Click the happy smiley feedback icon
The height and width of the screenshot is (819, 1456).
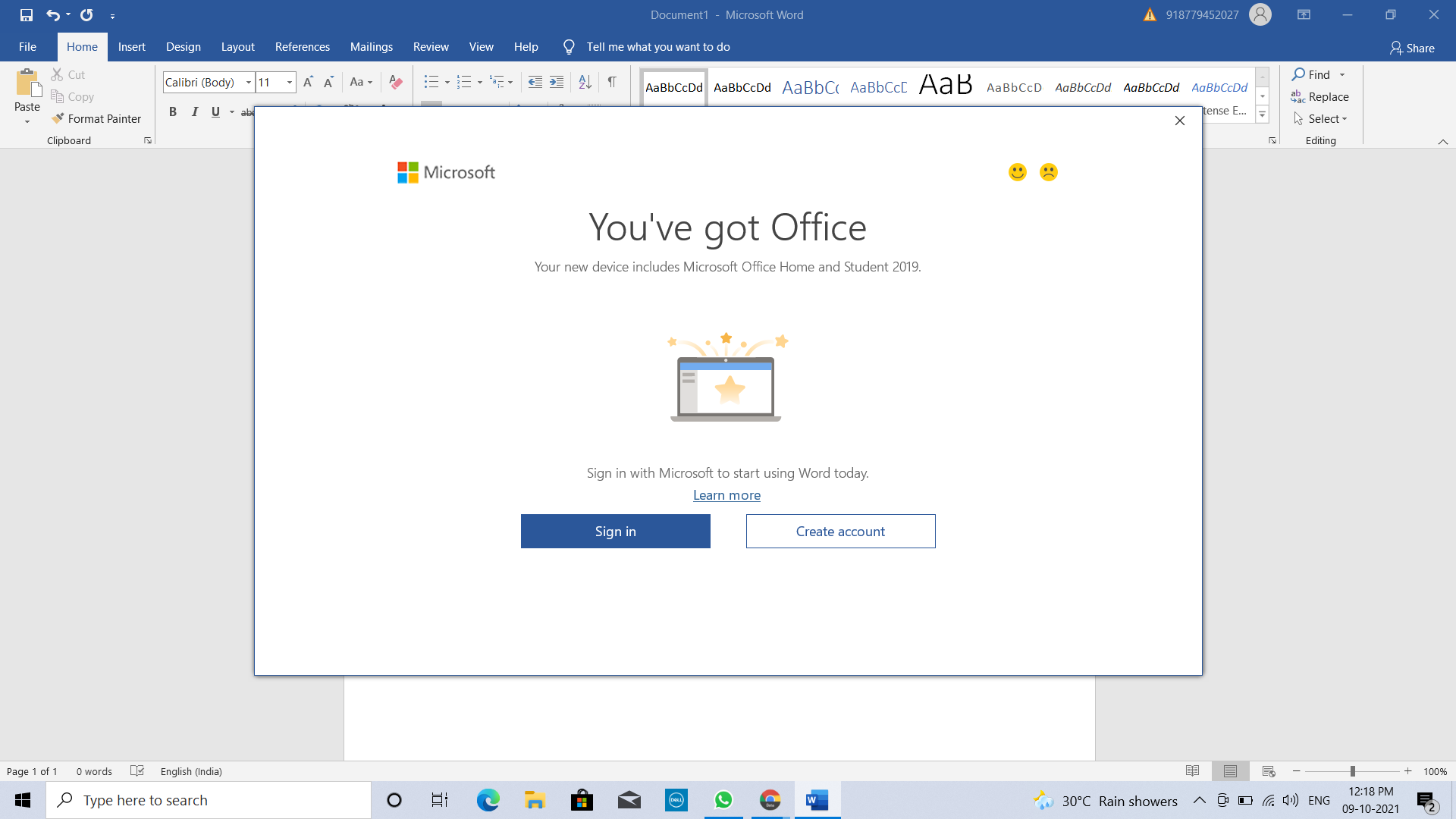coord(1017,172)
